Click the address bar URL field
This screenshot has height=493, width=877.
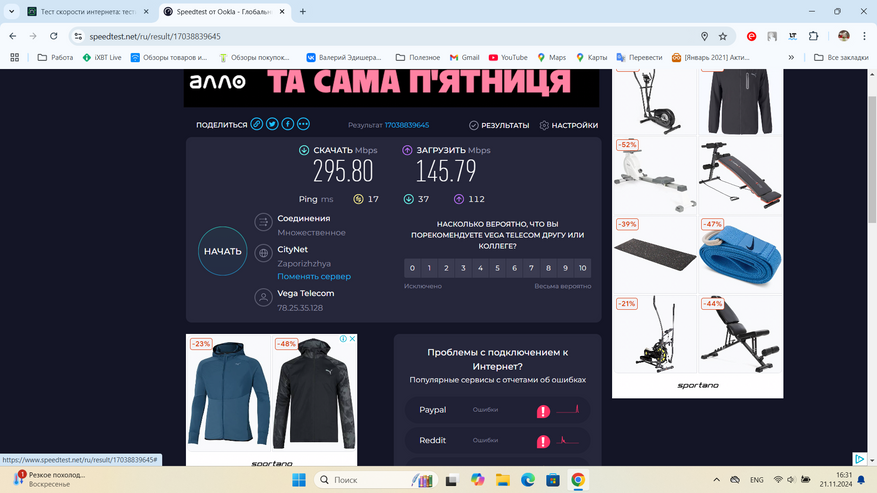click(392, 36)
